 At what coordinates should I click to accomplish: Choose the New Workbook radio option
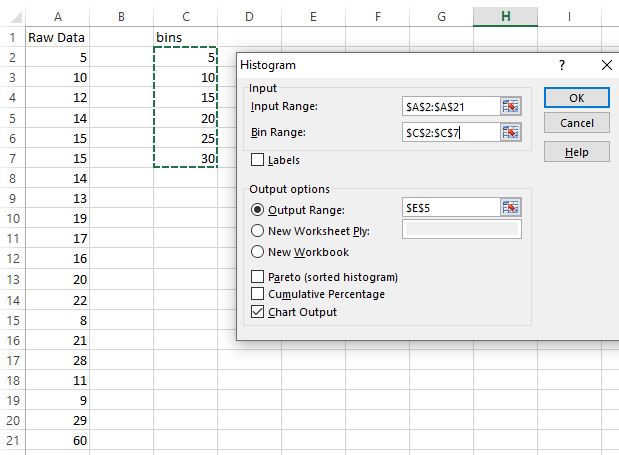(257, 251)
